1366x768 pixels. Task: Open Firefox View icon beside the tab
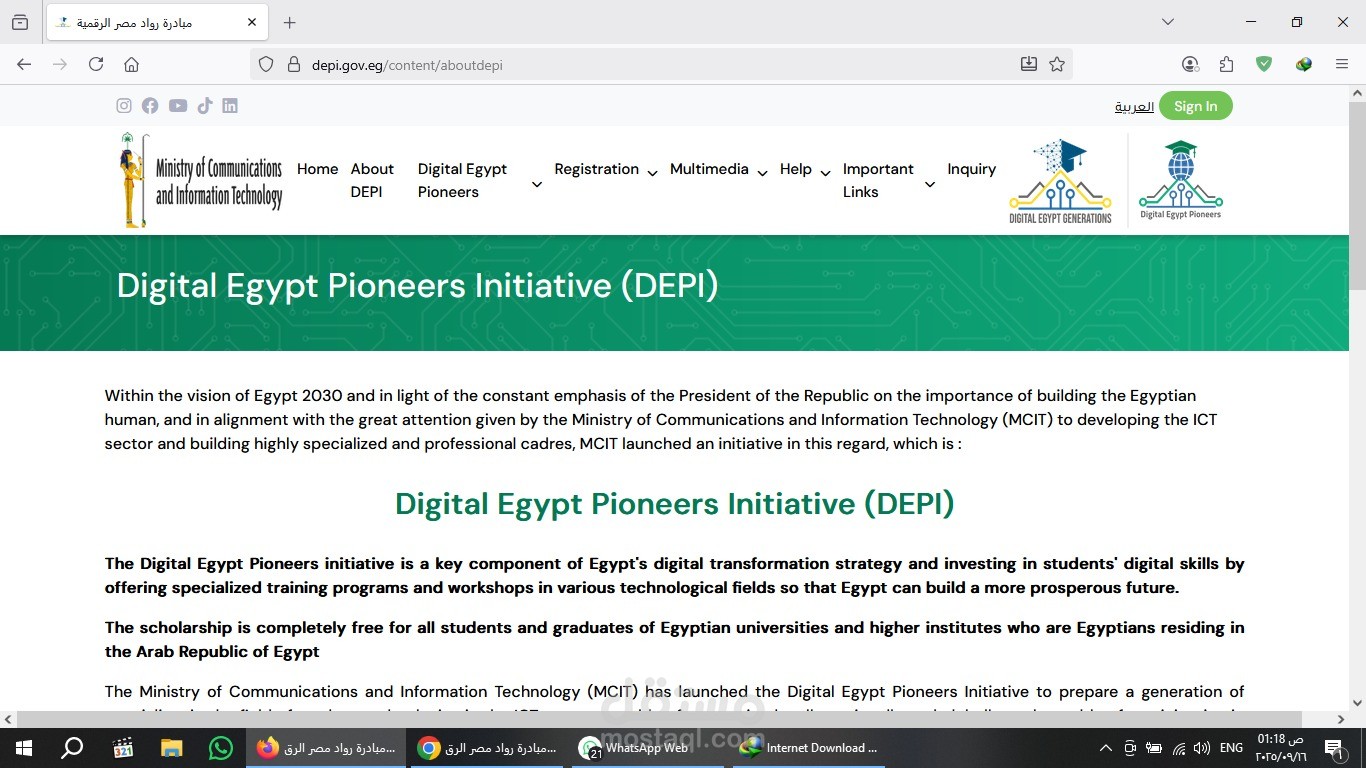(x=20, y=22)
